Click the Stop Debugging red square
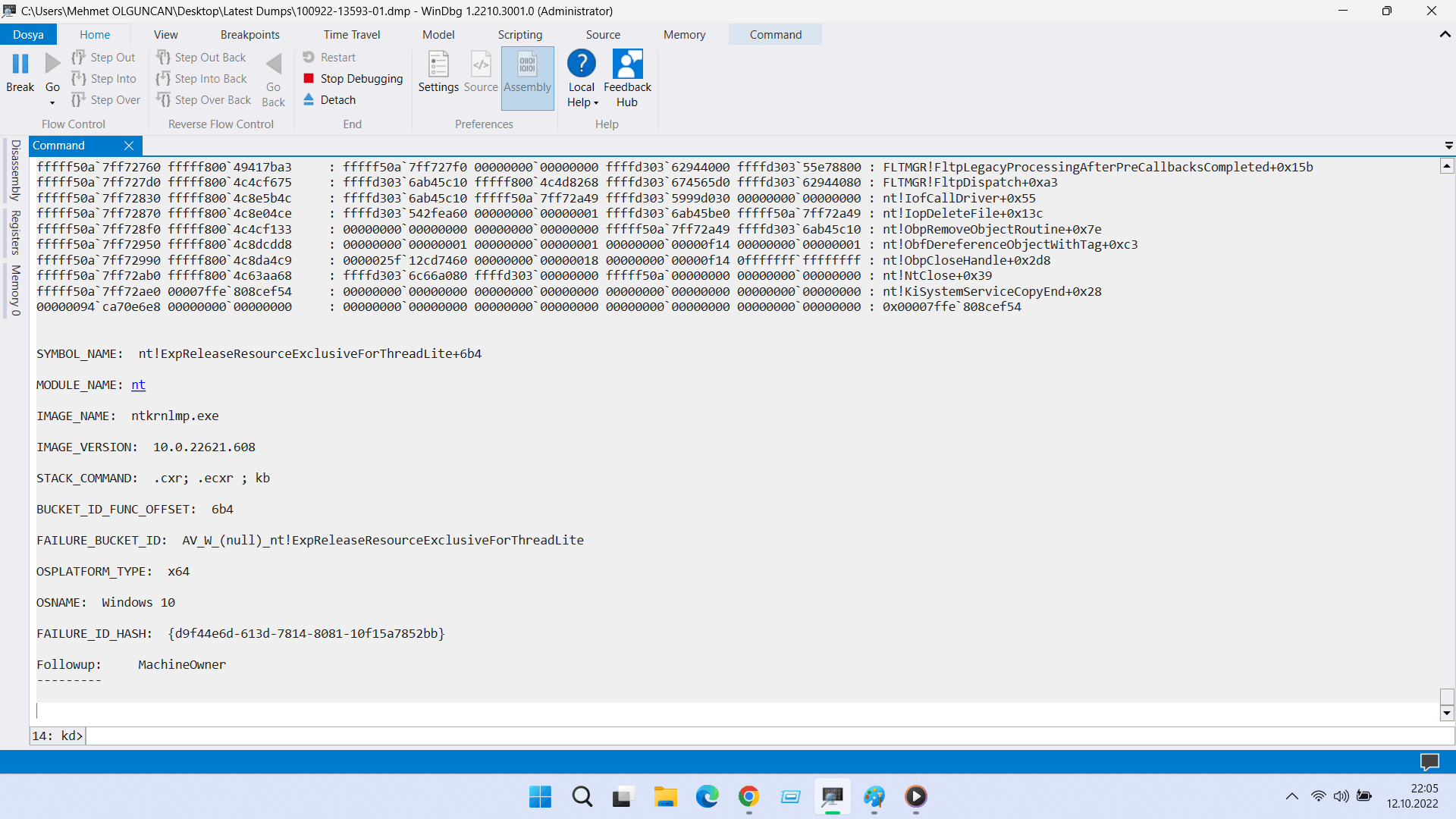This screenshot has width=1456, height=819. (x=309, y=79)
